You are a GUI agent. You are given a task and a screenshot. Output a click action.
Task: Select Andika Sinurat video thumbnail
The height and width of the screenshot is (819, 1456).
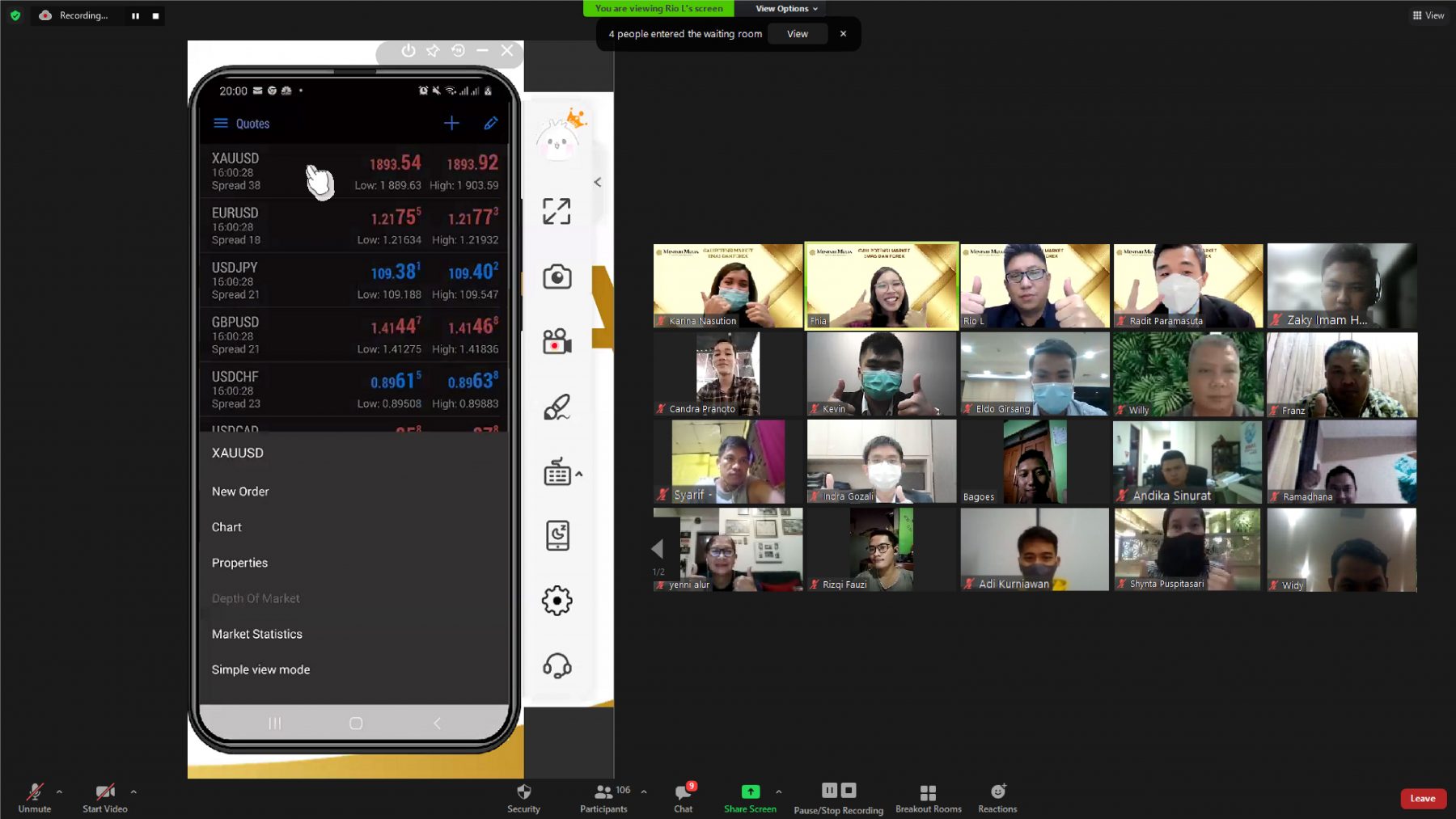pyautogui.click(x=1187, y=462)
